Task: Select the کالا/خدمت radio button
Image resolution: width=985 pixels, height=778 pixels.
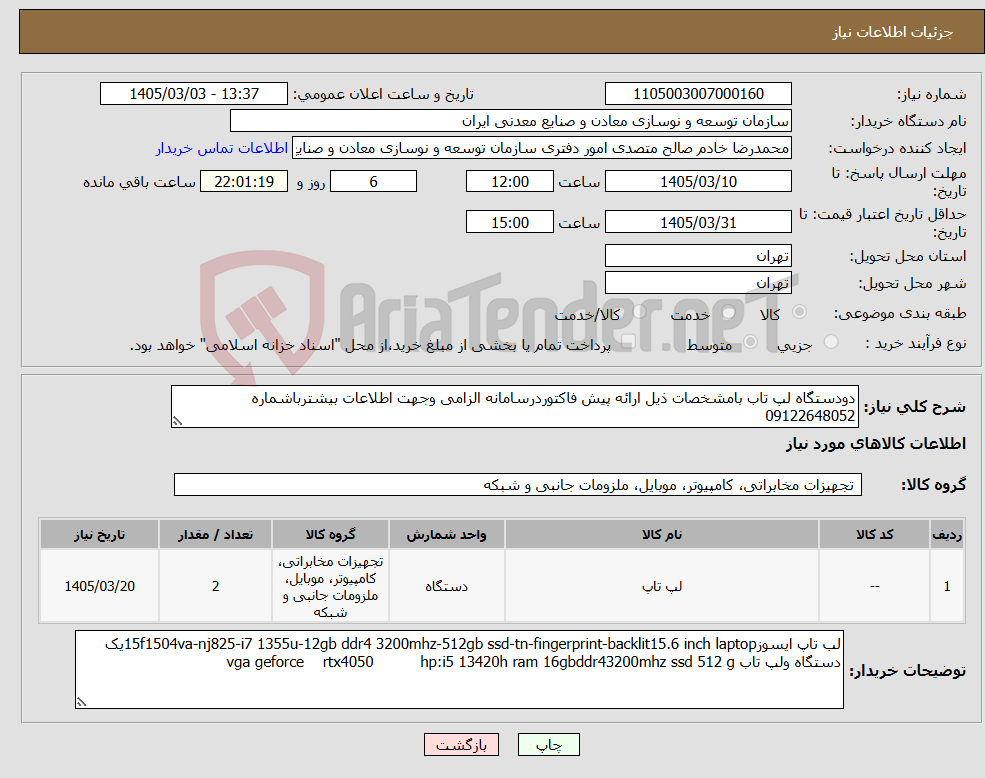Action: tap(639, 312)
